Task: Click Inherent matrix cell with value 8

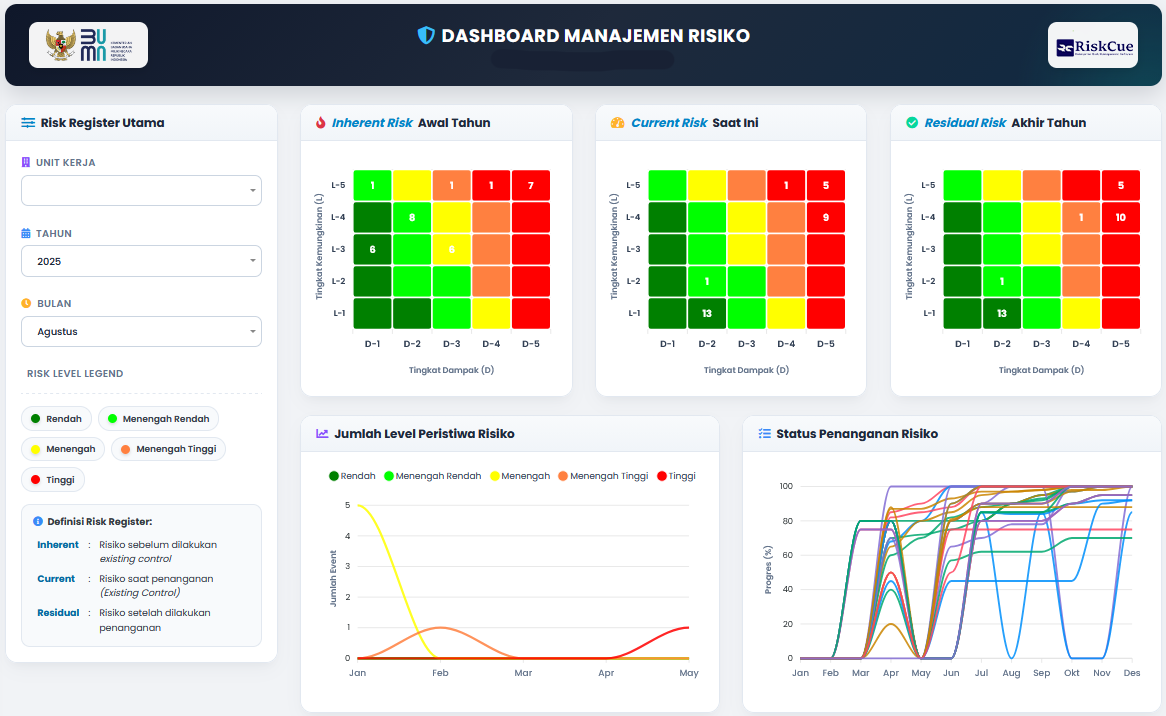Action: point(412,217)
